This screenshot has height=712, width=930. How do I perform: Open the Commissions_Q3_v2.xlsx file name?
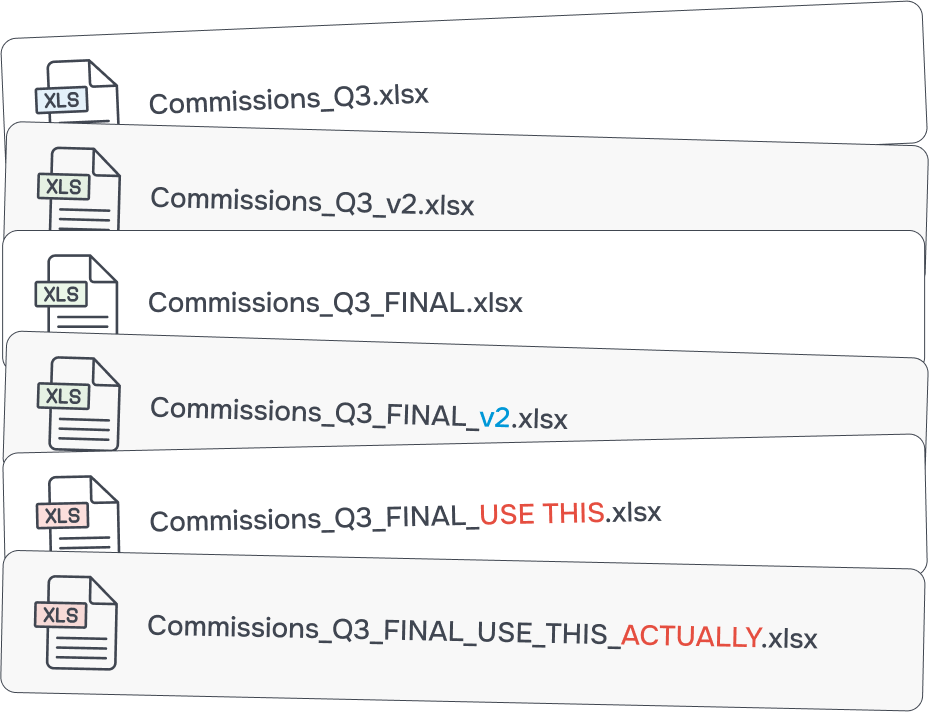point(312,202)
